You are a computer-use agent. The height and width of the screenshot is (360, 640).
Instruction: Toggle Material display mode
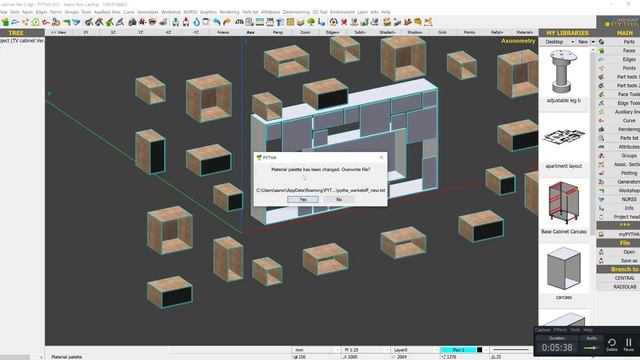(524, 32)
